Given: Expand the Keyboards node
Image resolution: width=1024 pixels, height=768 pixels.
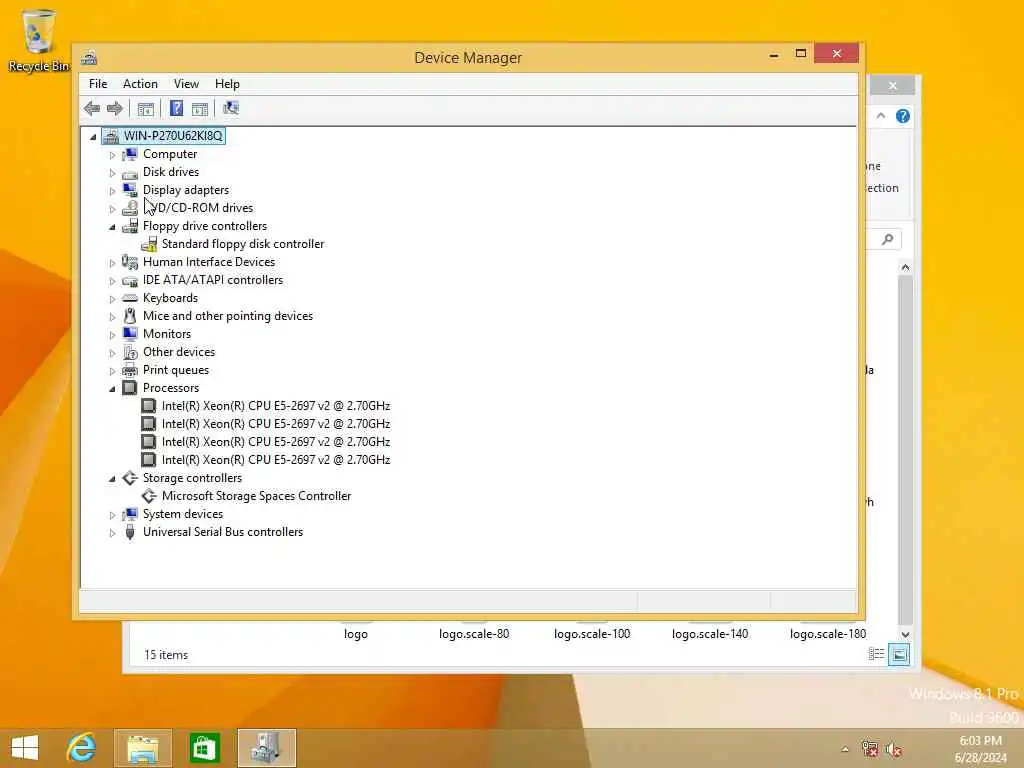Looking at the screenshot, I should [x=112, y=299].
